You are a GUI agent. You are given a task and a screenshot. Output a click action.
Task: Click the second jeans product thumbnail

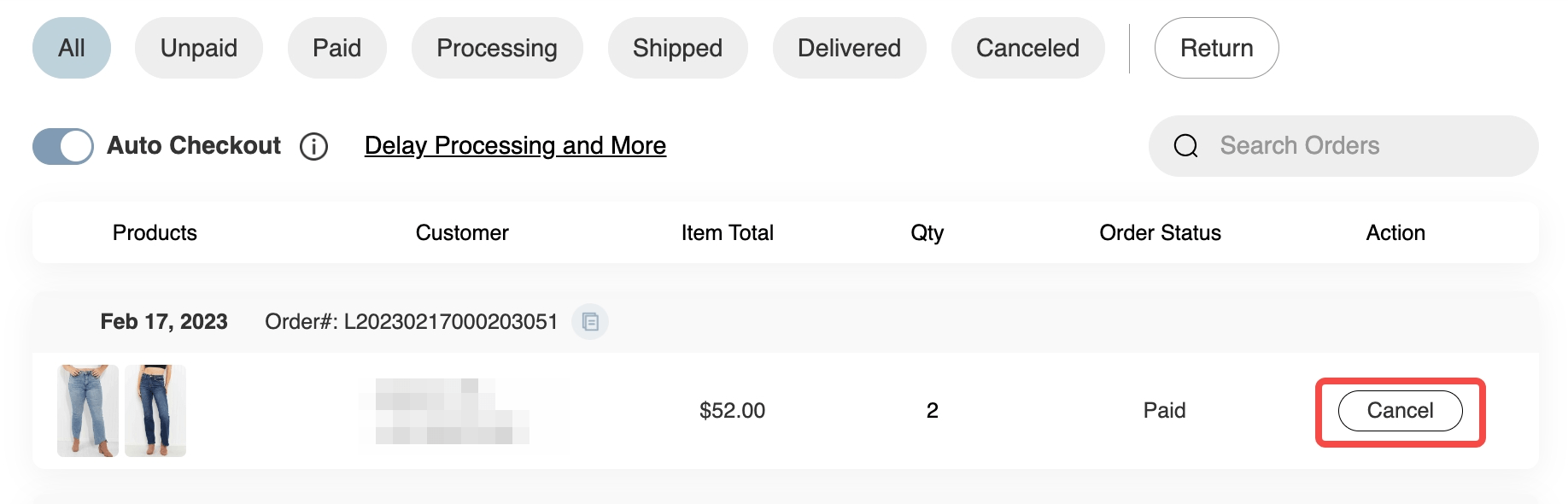(157, 410)
